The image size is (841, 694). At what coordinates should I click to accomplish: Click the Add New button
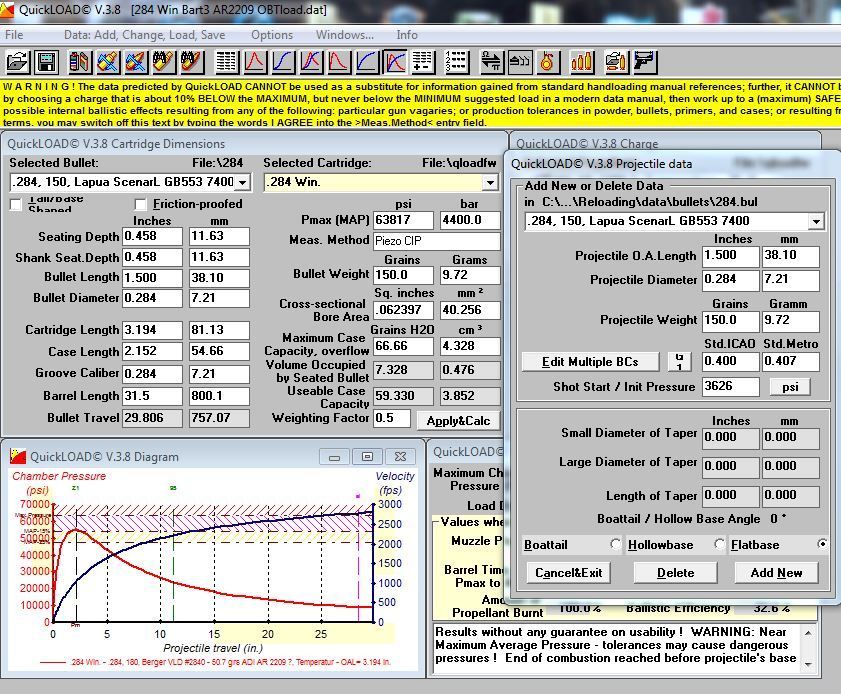[x=776, y=573]
